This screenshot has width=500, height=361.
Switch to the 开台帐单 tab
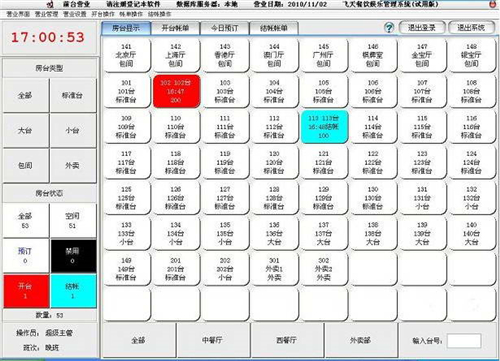[175, 28]
